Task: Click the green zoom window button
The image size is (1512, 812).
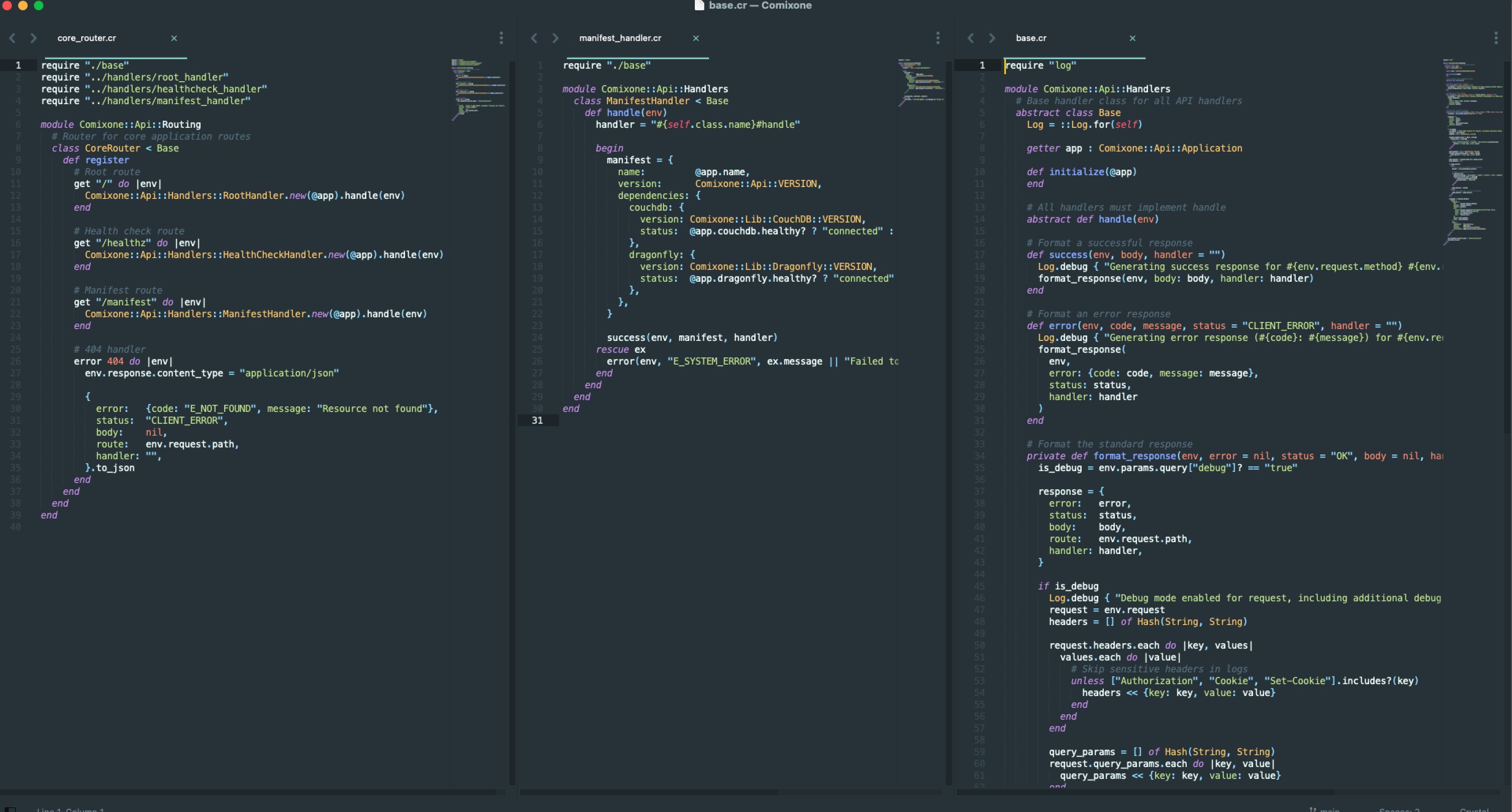Action: click(39, 5)
